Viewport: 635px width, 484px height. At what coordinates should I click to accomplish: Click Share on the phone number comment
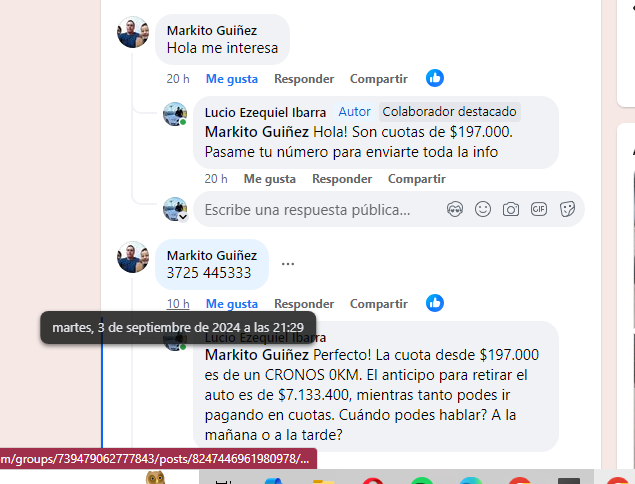click(x=379, y=304)
